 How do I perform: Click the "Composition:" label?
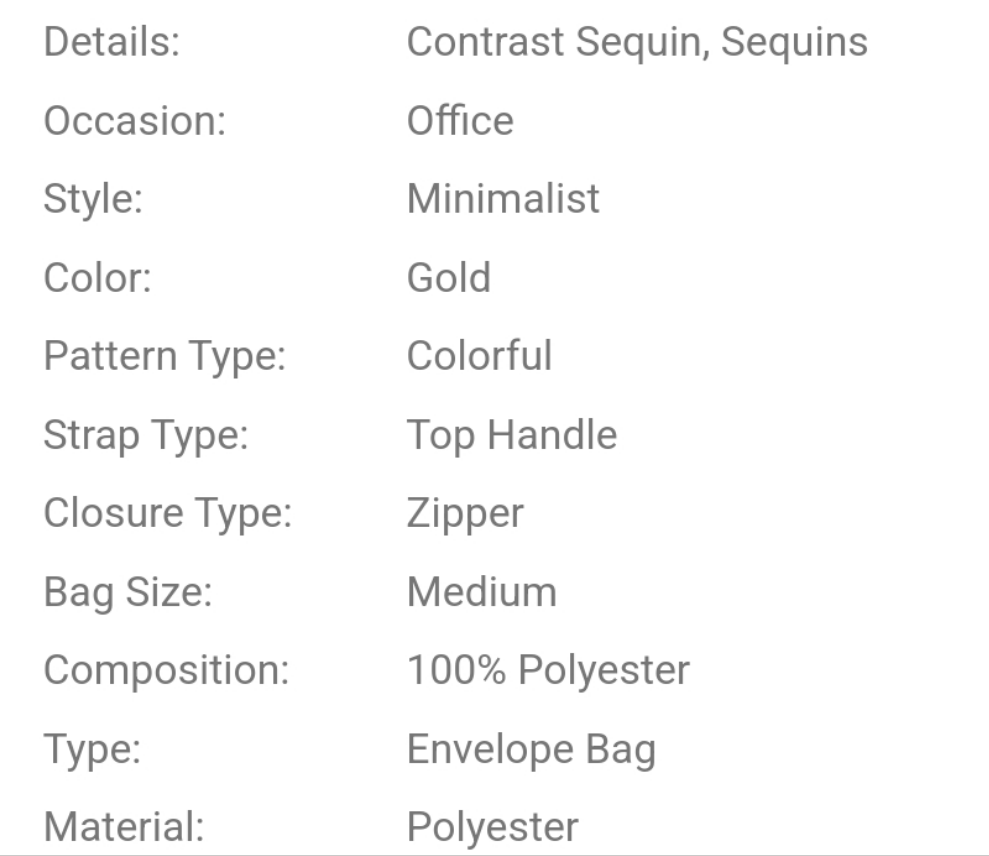point(166,670)
